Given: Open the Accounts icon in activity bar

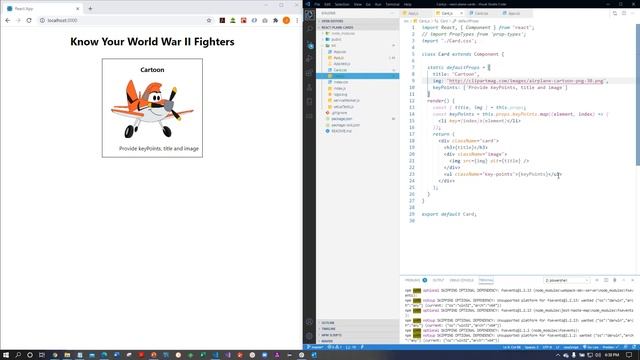Looking at the screenshot, I should (309, 322).
